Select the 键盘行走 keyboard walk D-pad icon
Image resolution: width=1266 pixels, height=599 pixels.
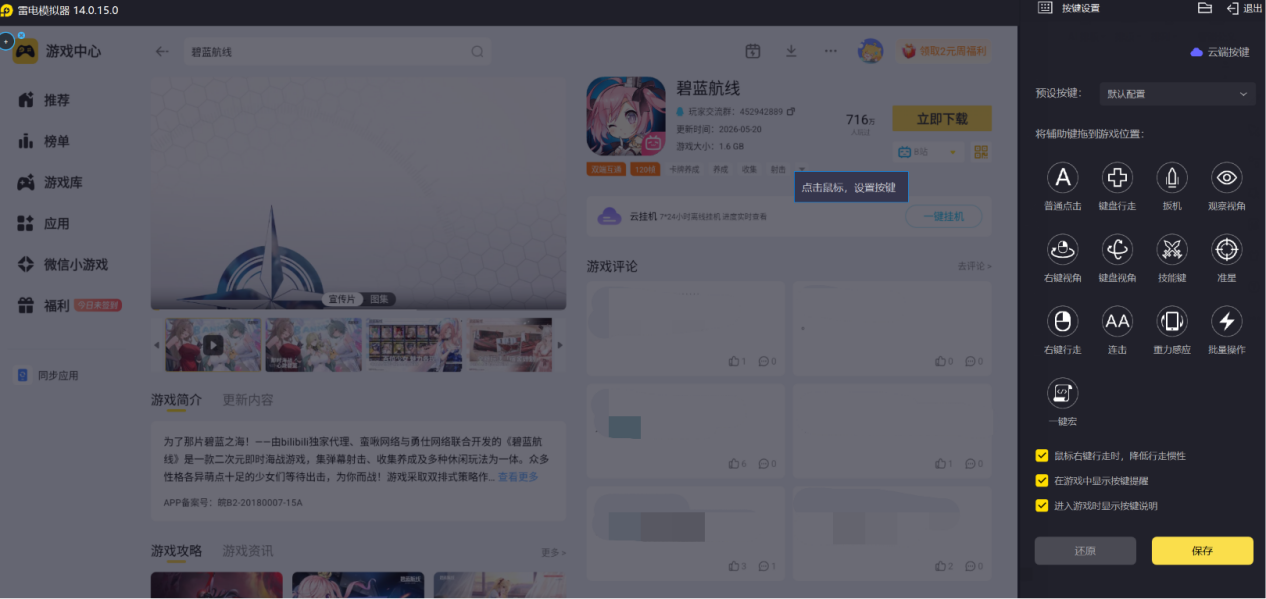point(1117,178)
